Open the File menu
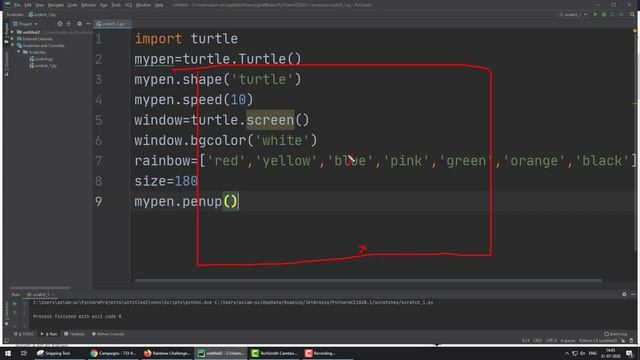640x360 pixels. [17, 5]
